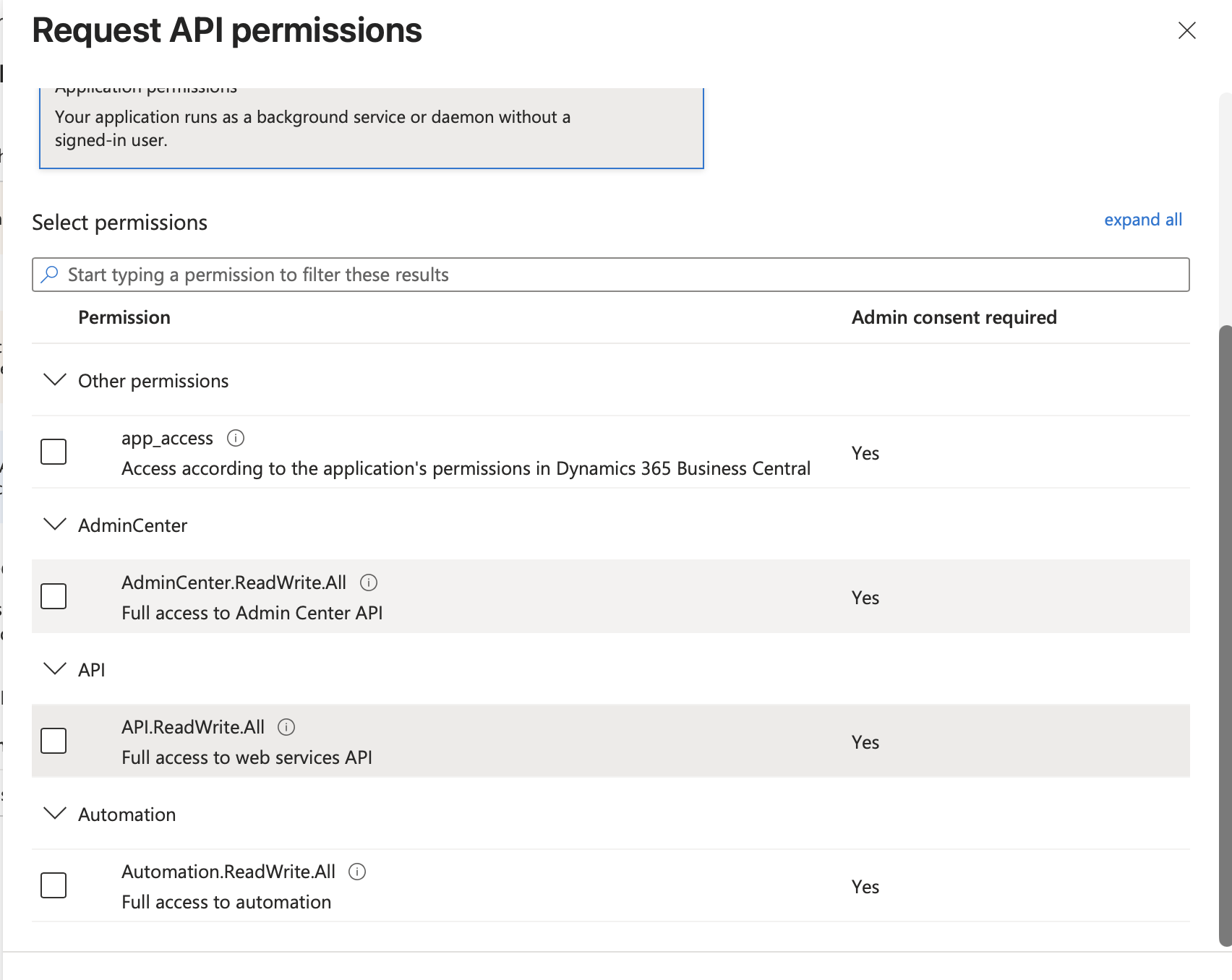Click the expand all link

click(1142, 220)
